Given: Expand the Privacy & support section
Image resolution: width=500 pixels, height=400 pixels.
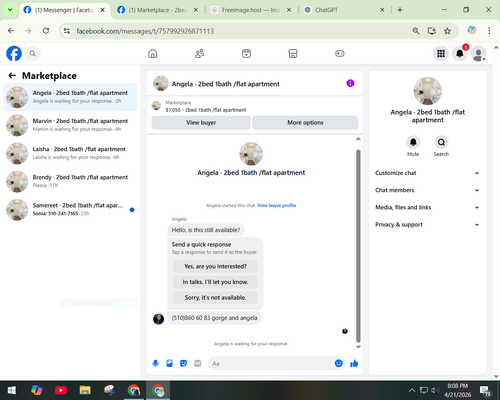Looking at the screenshot, I should click(427, 225).
